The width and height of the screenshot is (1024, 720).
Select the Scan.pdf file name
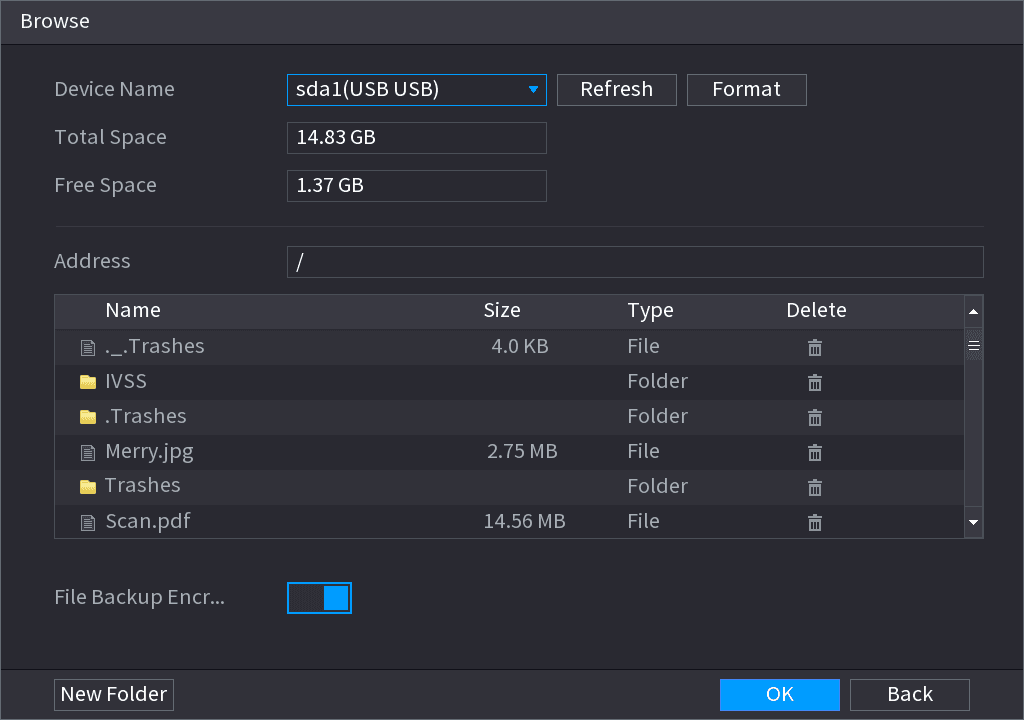click(x=148, y=521)
